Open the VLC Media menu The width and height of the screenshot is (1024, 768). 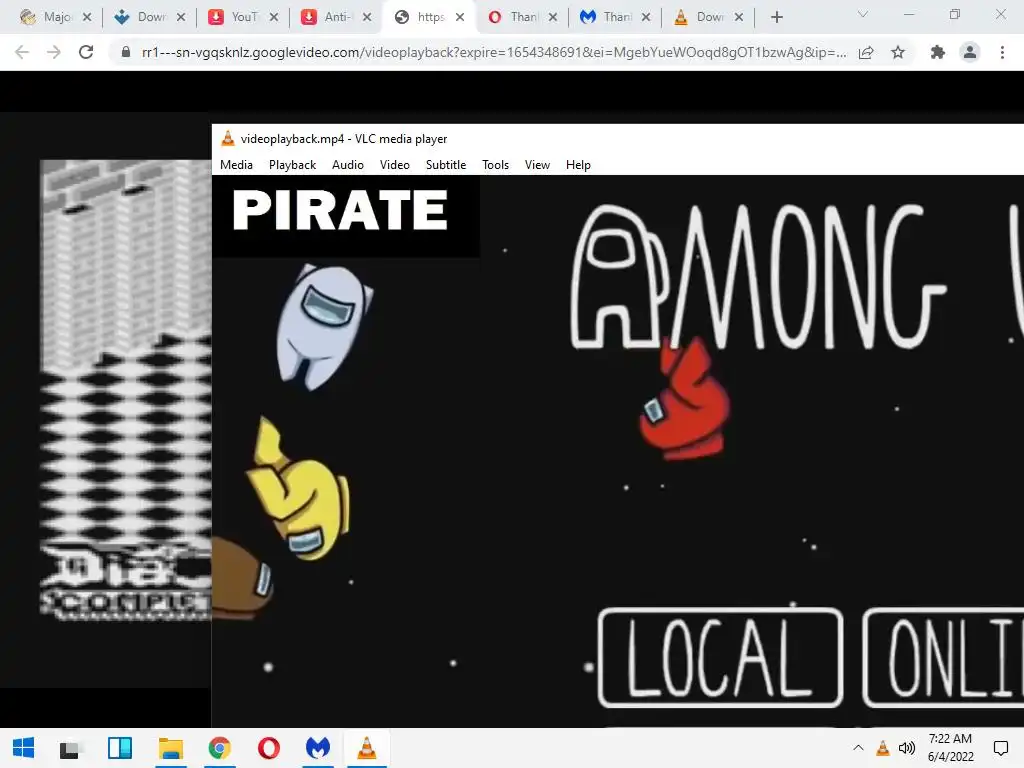pyautogui.click(x=236, y=165)
